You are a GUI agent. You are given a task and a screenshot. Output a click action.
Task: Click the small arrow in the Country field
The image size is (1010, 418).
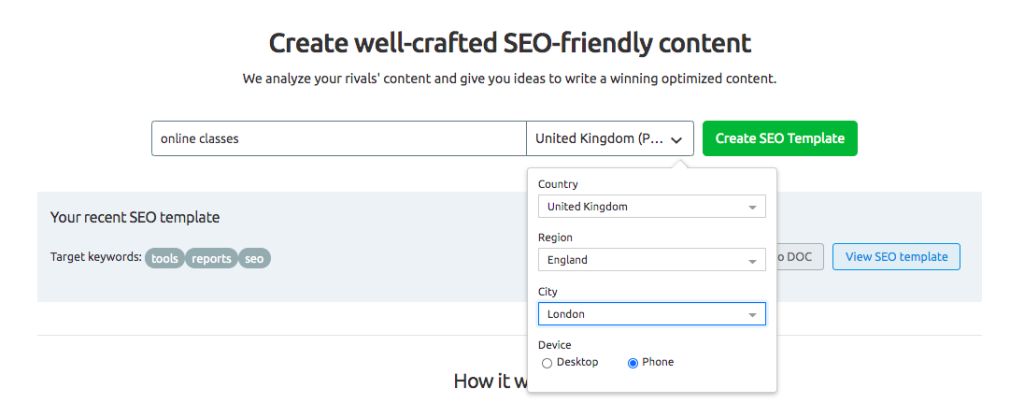click(x=752, y=208)
